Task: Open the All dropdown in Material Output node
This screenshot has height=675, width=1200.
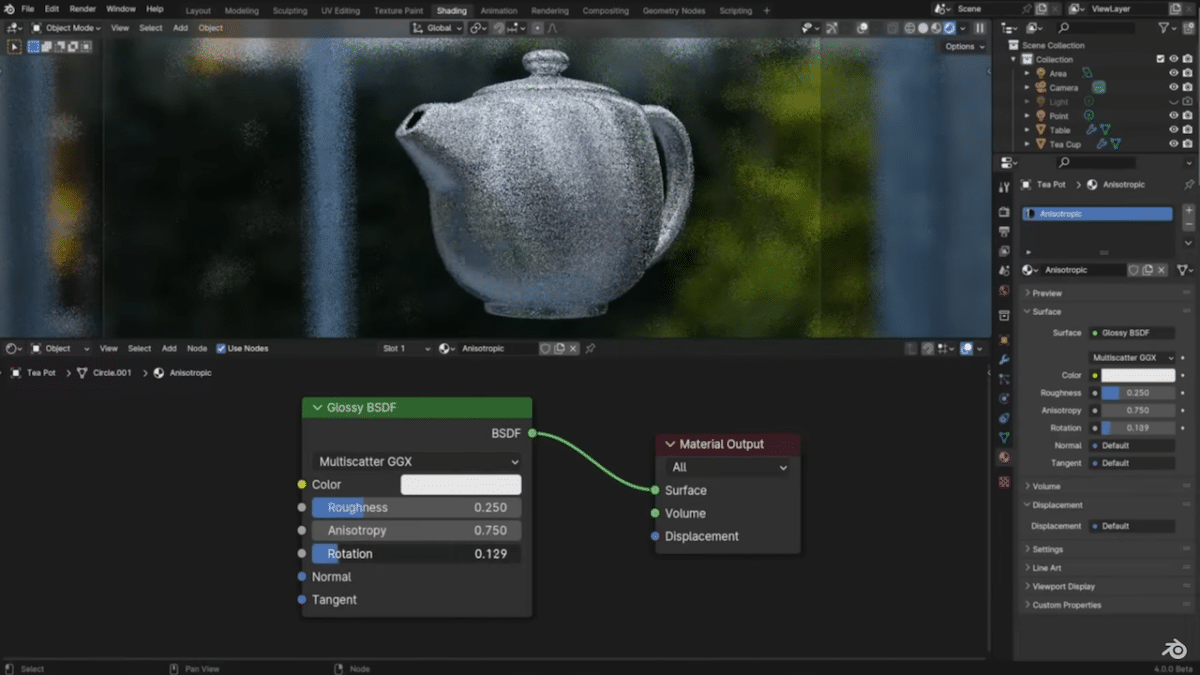Action: [x=727, y=467]
